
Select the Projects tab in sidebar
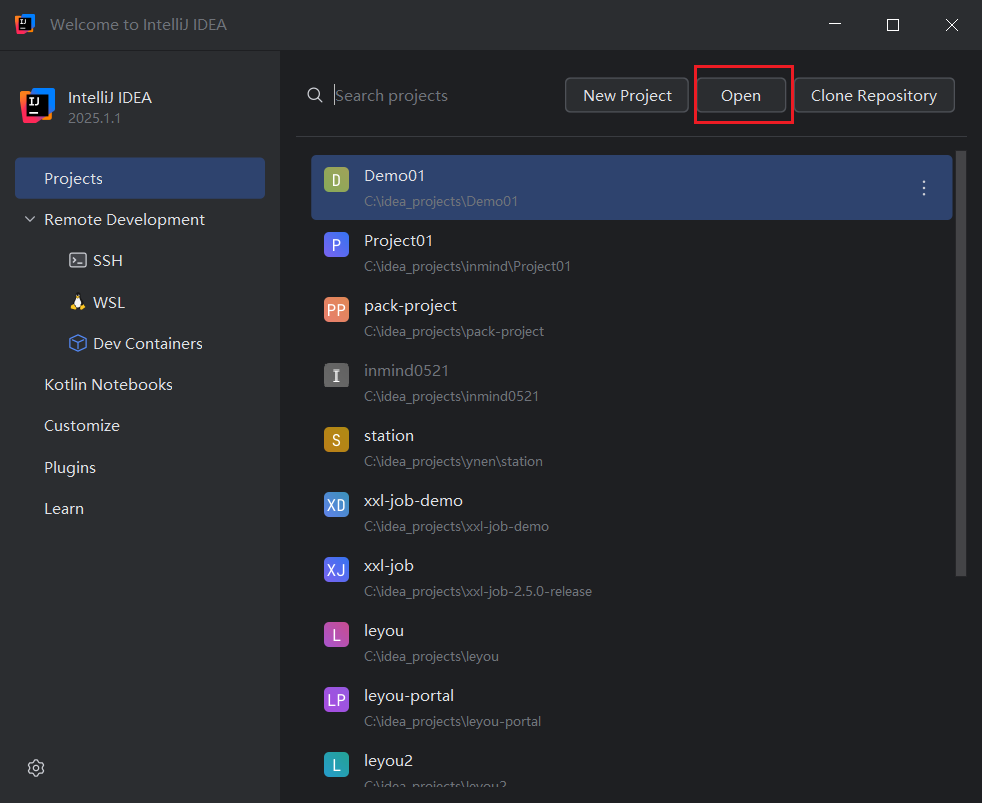140,179
